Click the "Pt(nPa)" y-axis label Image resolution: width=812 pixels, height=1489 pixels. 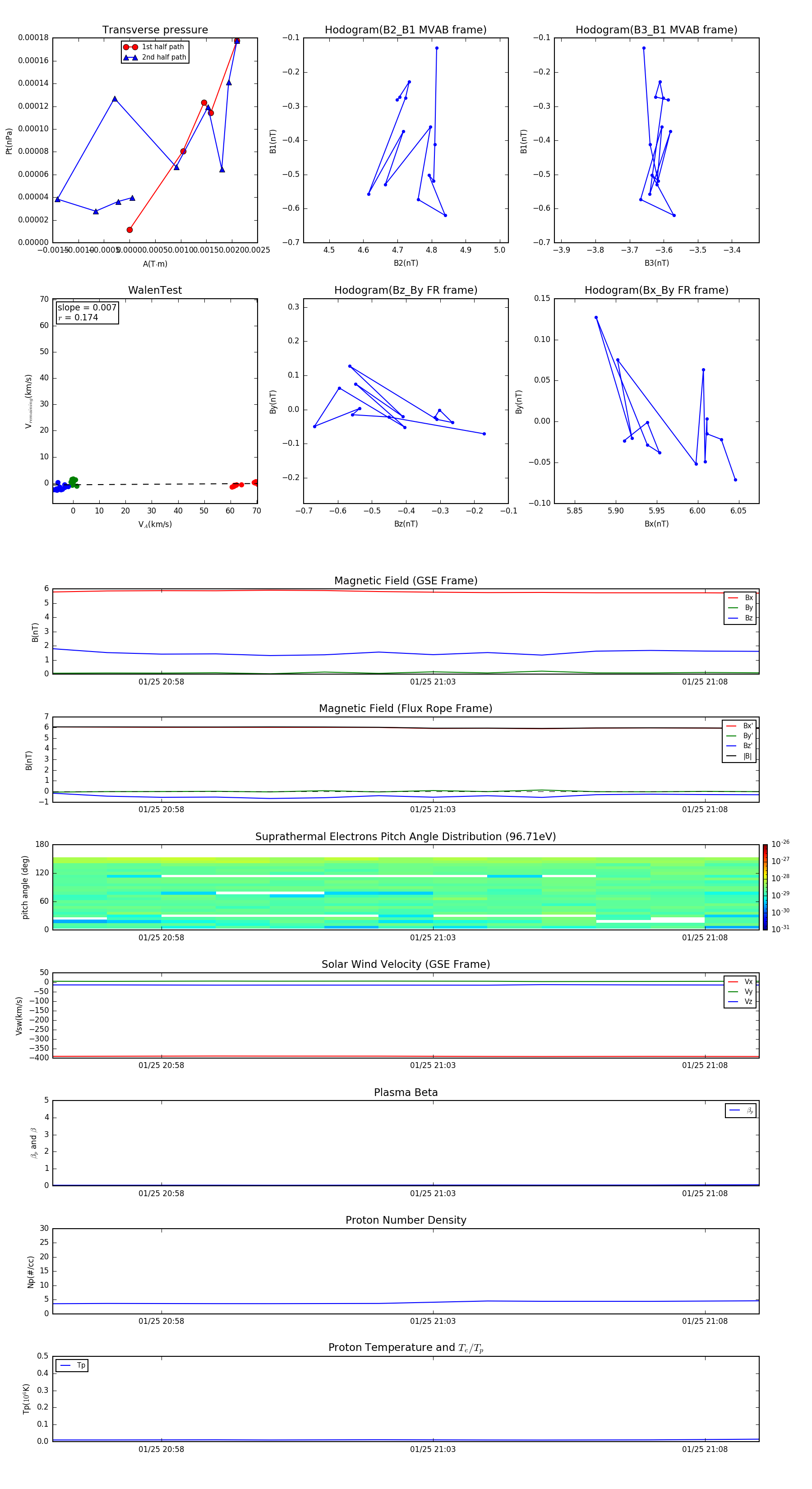(9, 141)
